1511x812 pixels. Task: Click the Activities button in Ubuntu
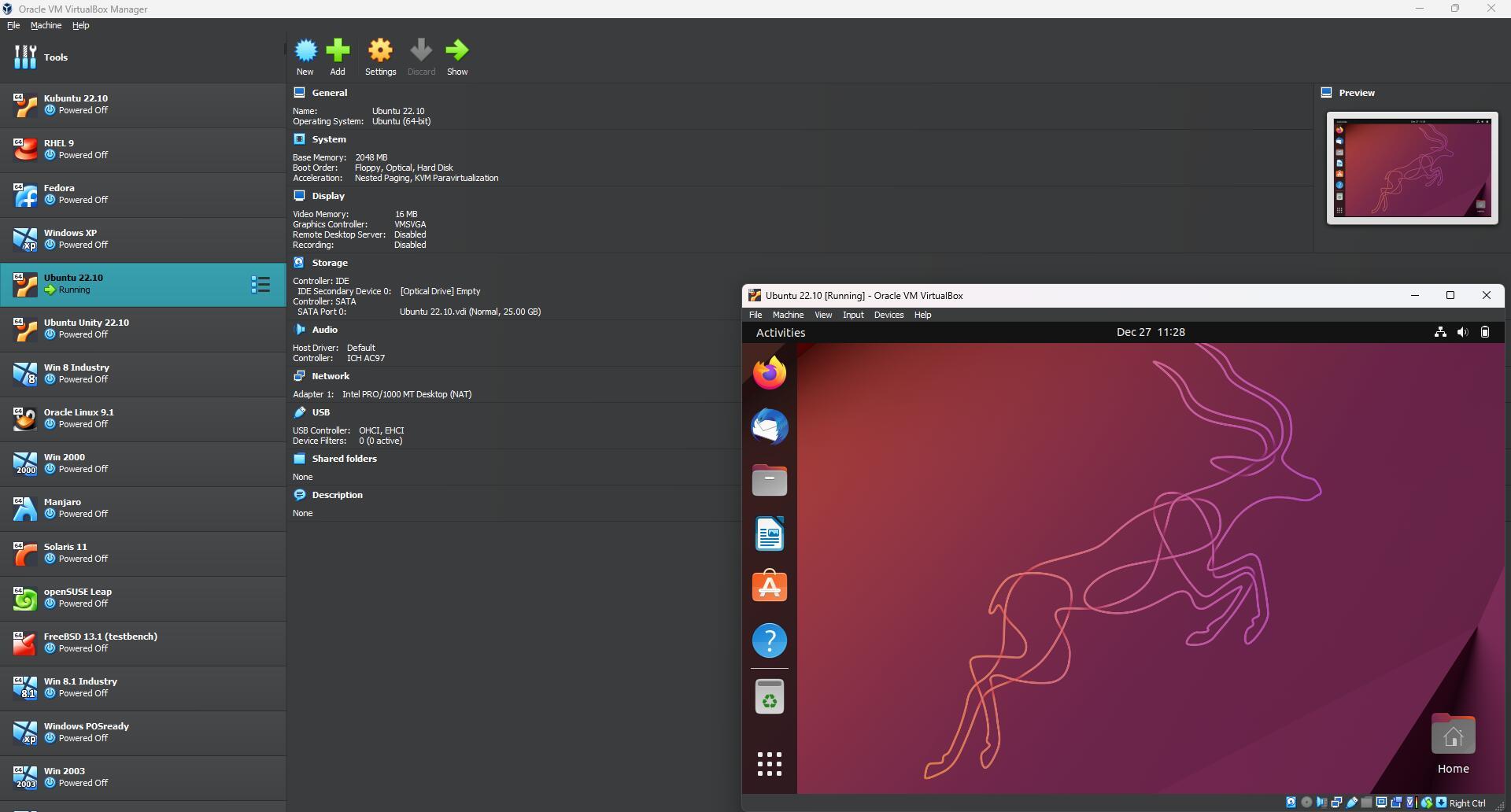tap(780, 333)
